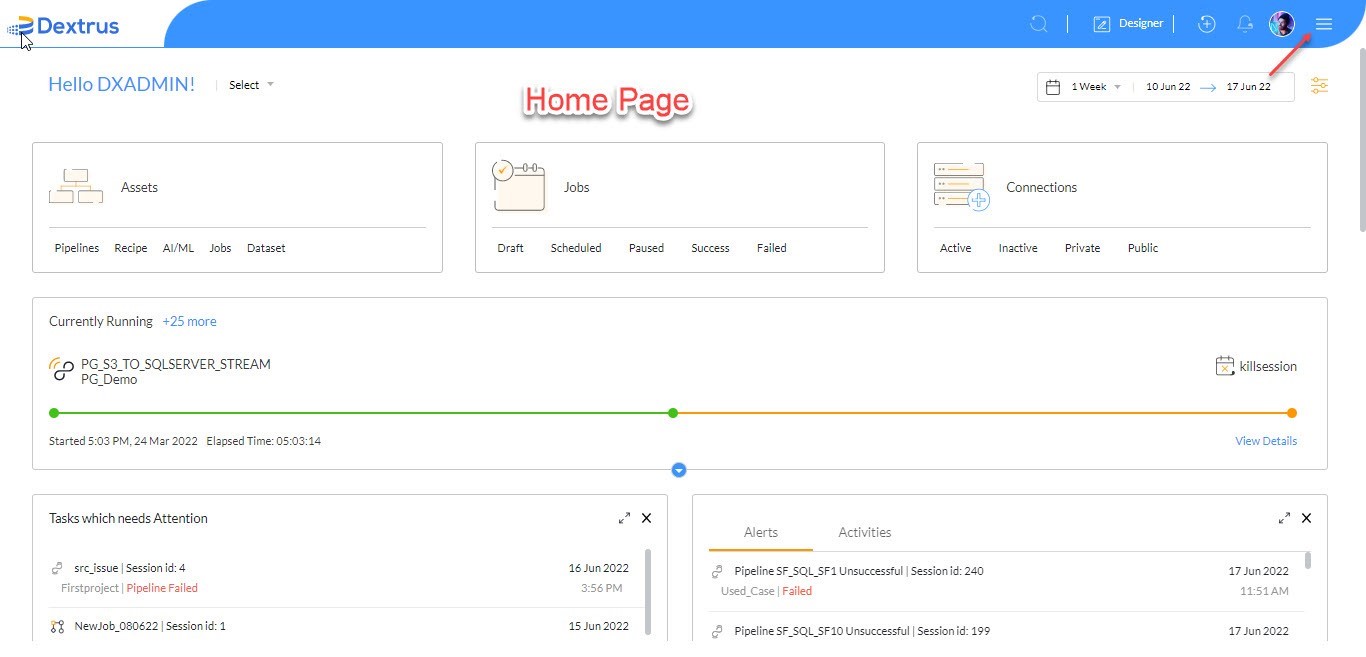
Task: Close the Tasks which needs Attention panel
Action: (x=646, y=518)
